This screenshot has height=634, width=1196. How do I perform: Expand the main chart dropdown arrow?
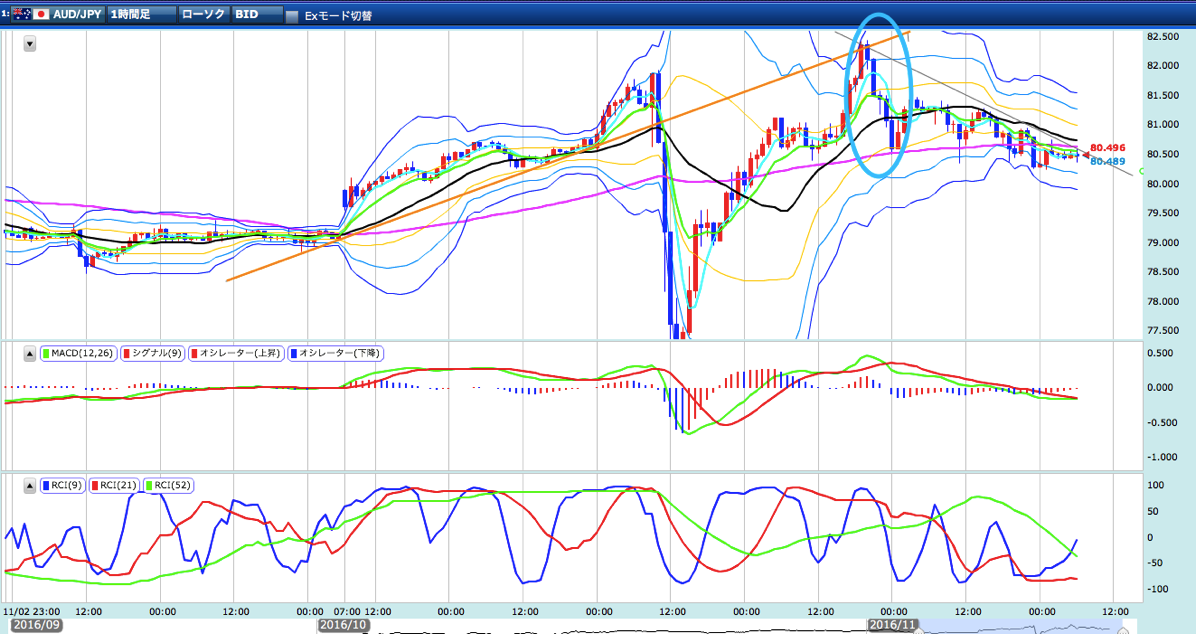[30, 44]
